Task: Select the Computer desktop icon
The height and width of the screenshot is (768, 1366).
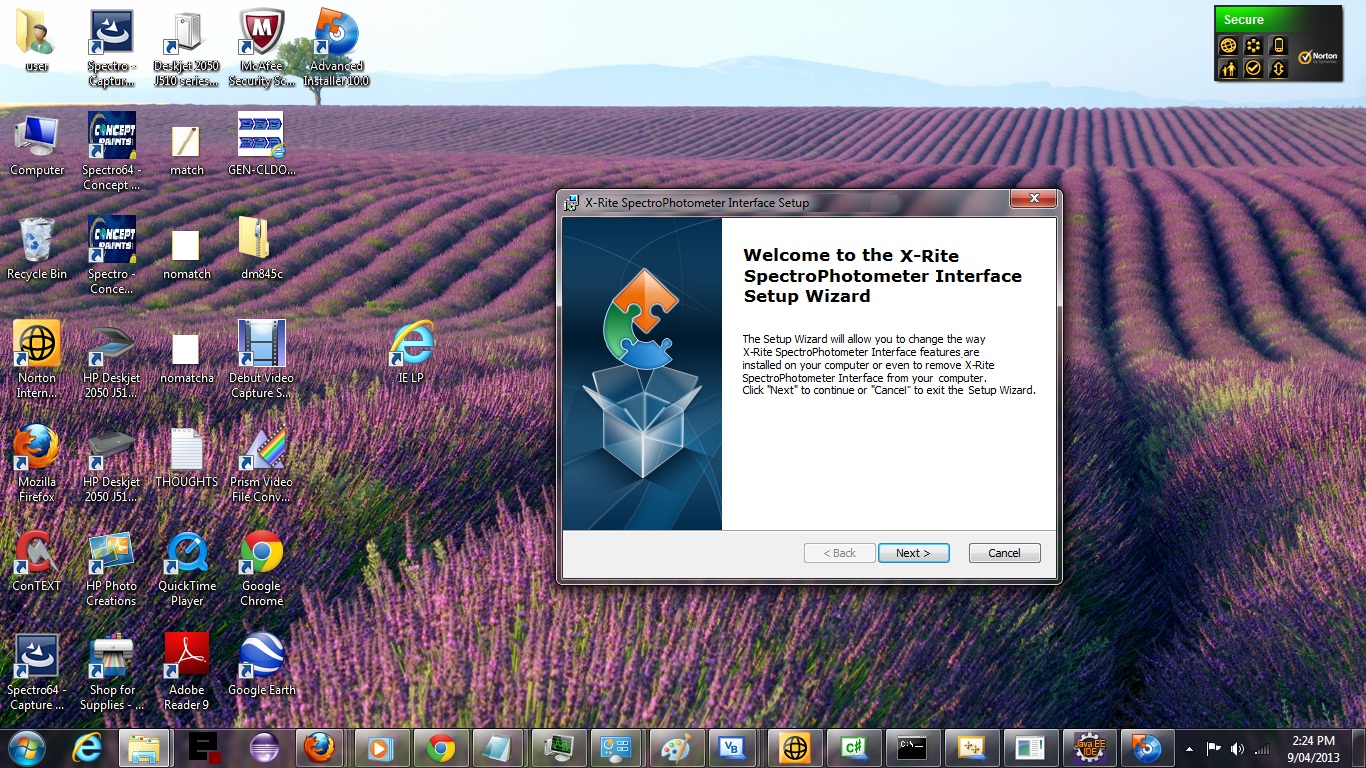Action: (x=37, y=145)
